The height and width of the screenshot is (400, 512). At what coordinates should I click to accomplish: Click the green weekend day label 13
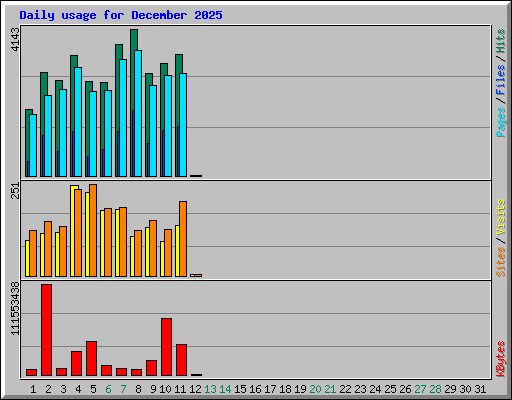(x=210, y=389)
